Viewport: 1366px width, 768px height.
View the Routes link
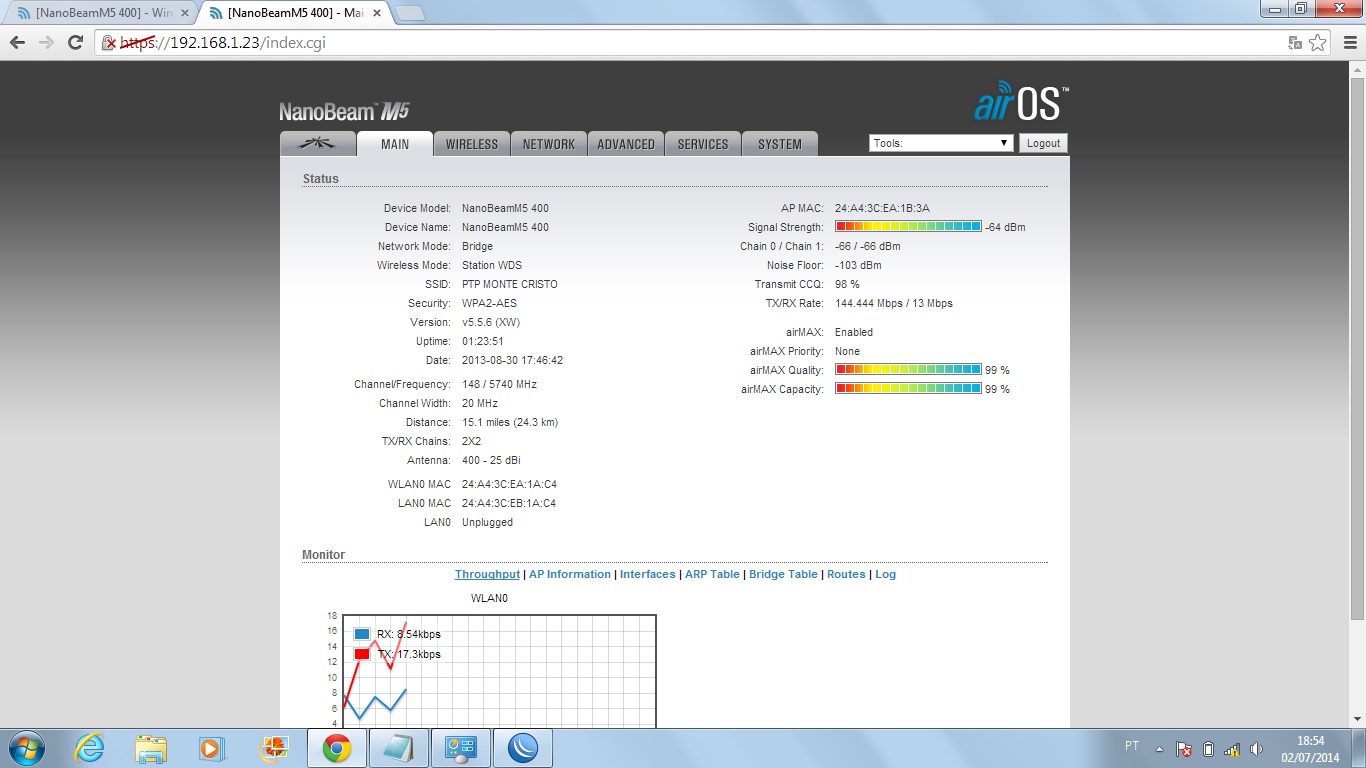(x=846, y=574)
